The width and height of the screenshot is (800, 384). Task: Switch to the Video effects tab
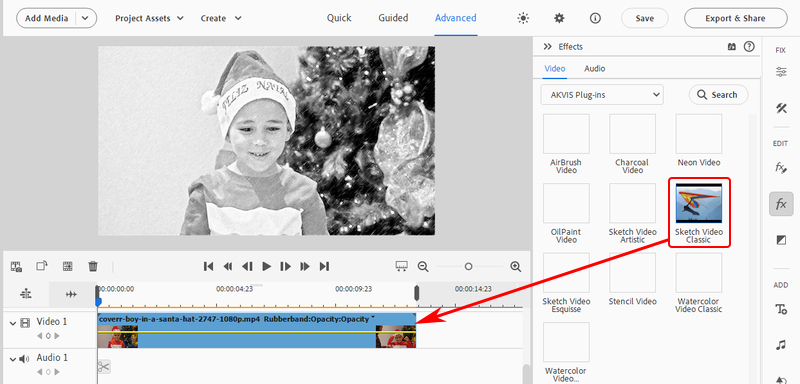click(555, 68)
